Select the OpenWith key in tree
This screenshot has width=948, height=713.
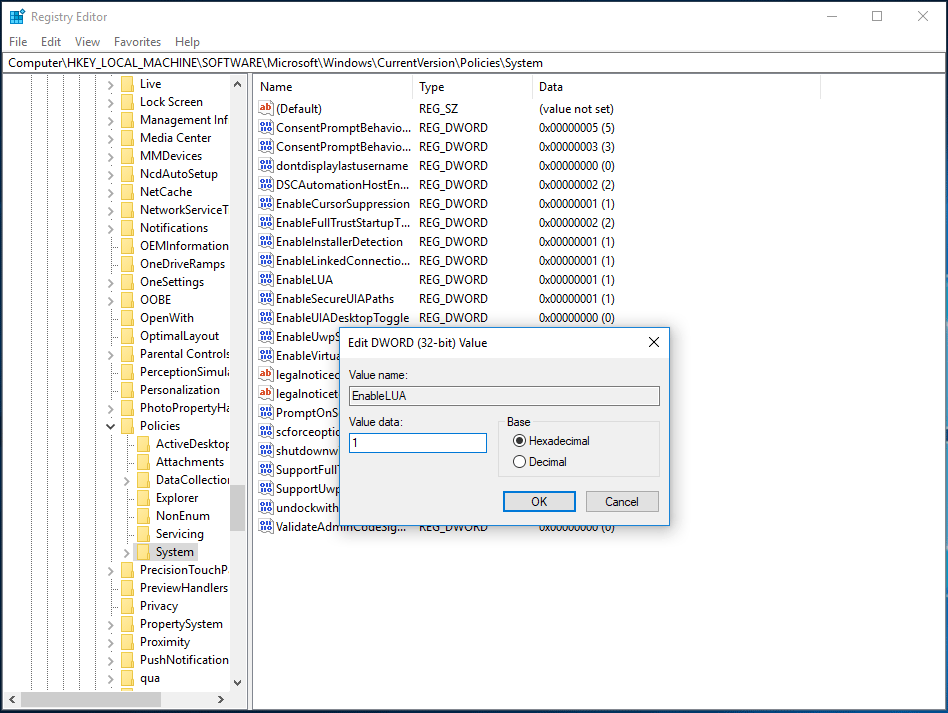167,318
